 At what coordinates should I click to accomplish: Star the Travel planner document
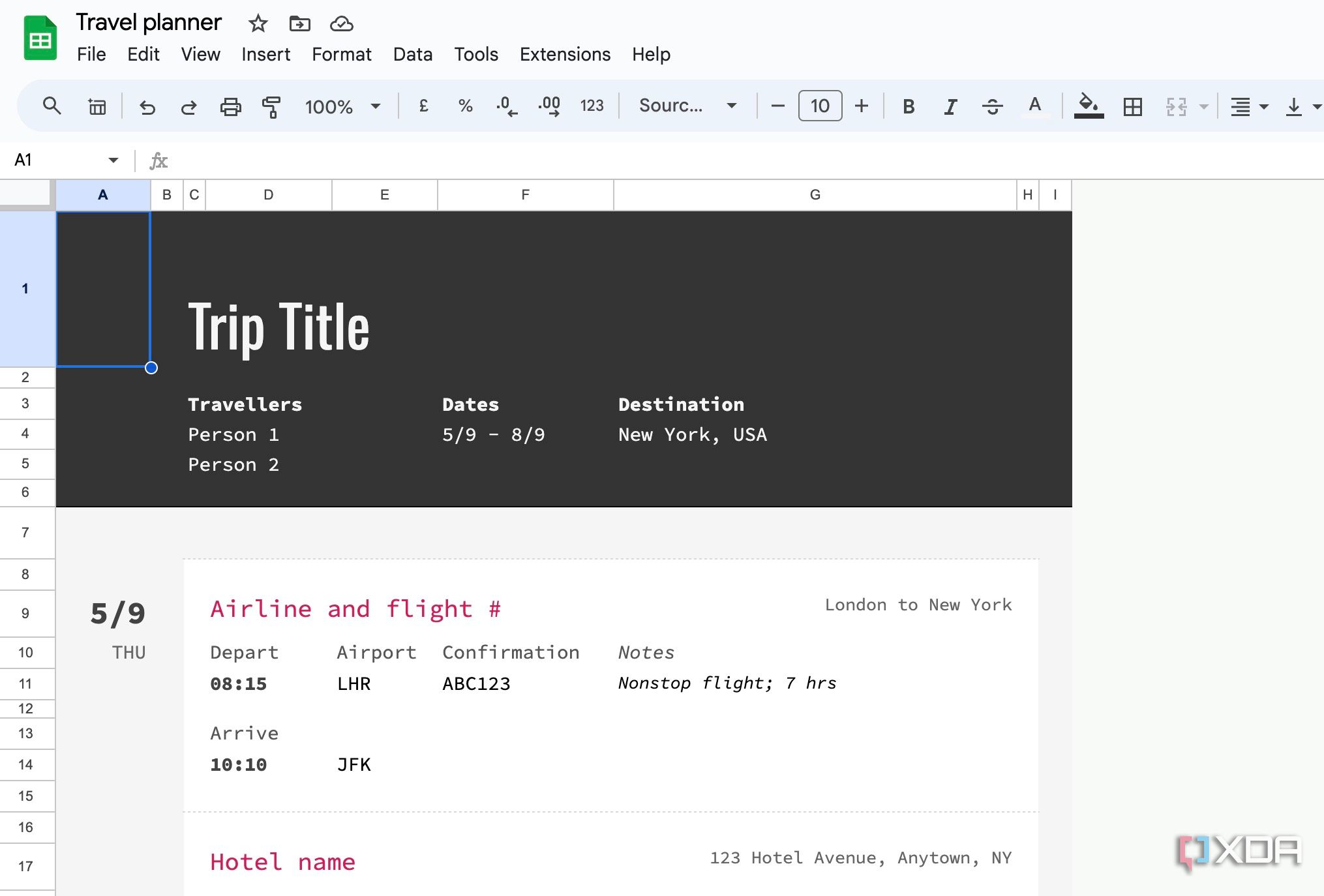coord(258,24)
